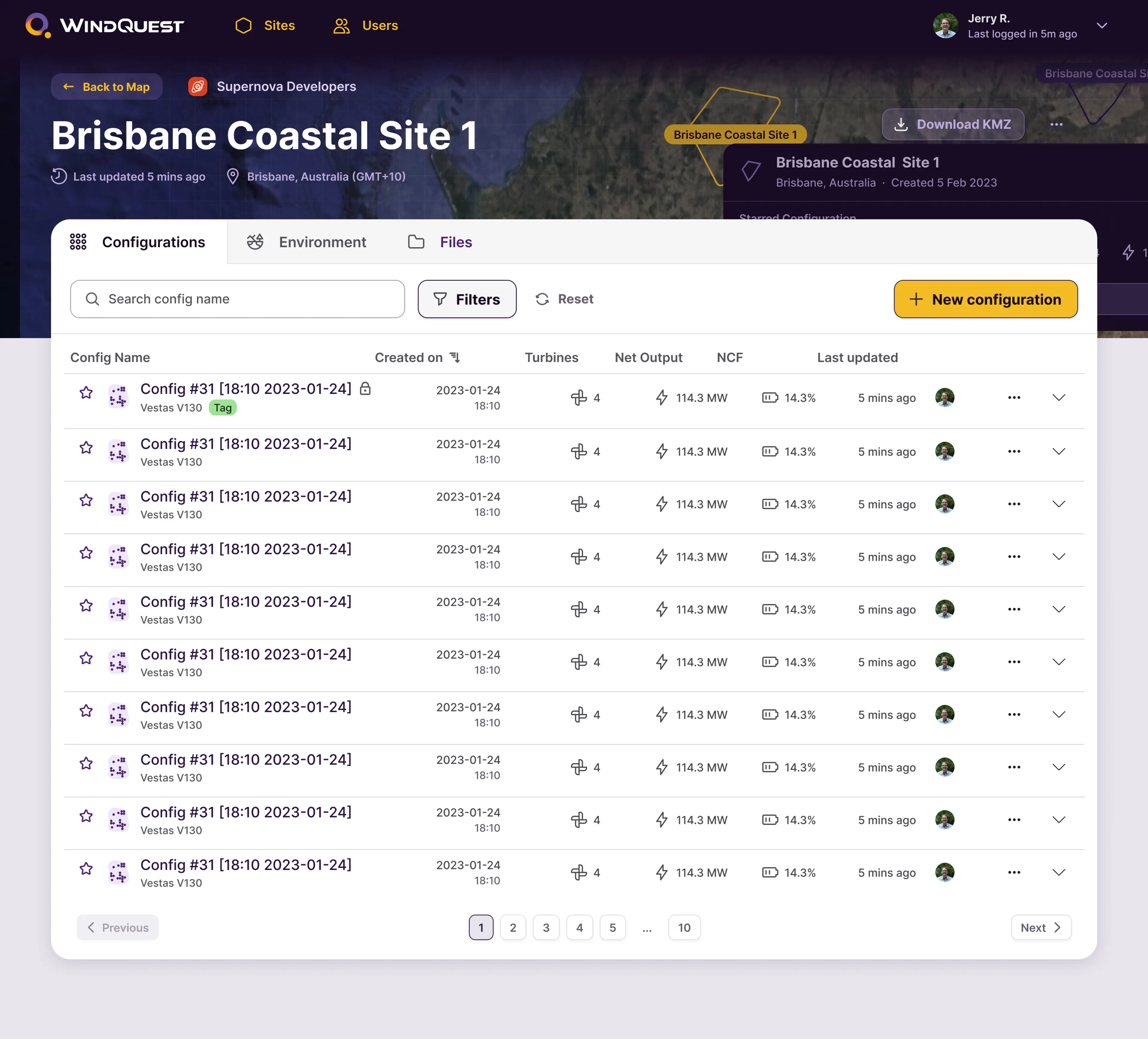
Task: Star the last configuration row
Action: 86,869
